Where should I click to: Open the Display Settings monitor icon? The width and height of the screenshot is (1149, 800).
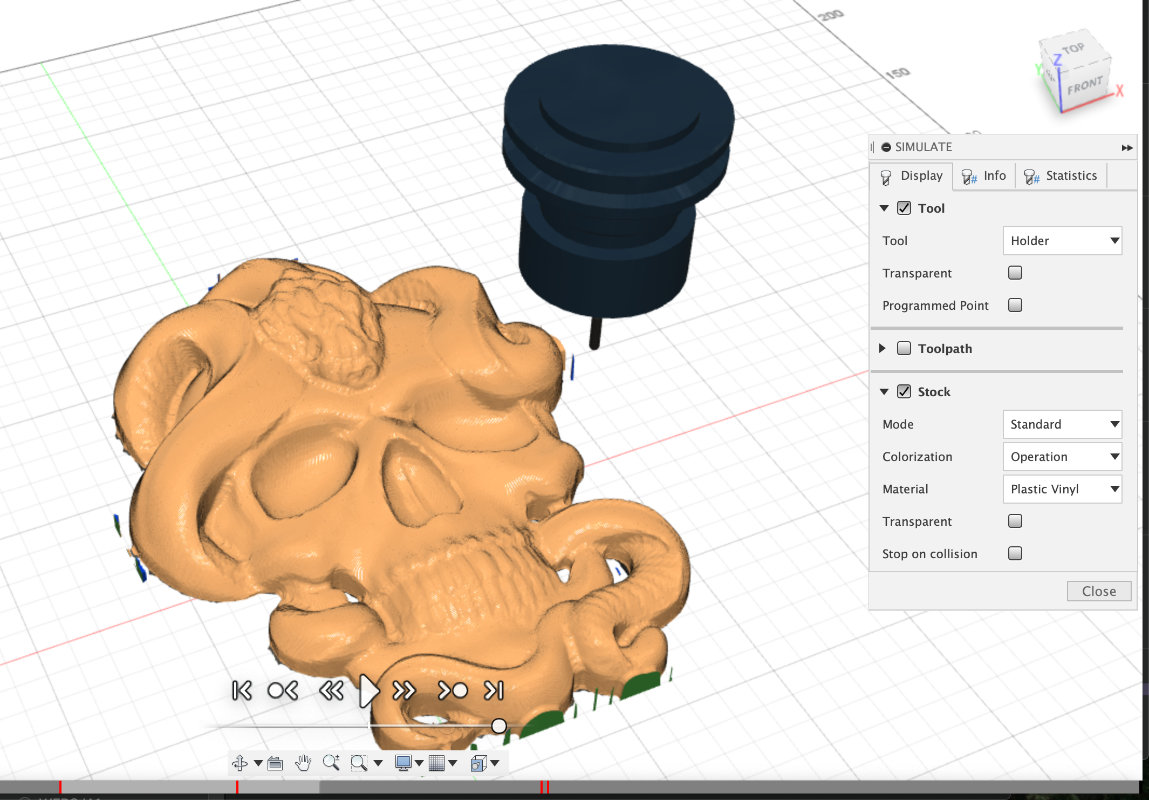403,763
